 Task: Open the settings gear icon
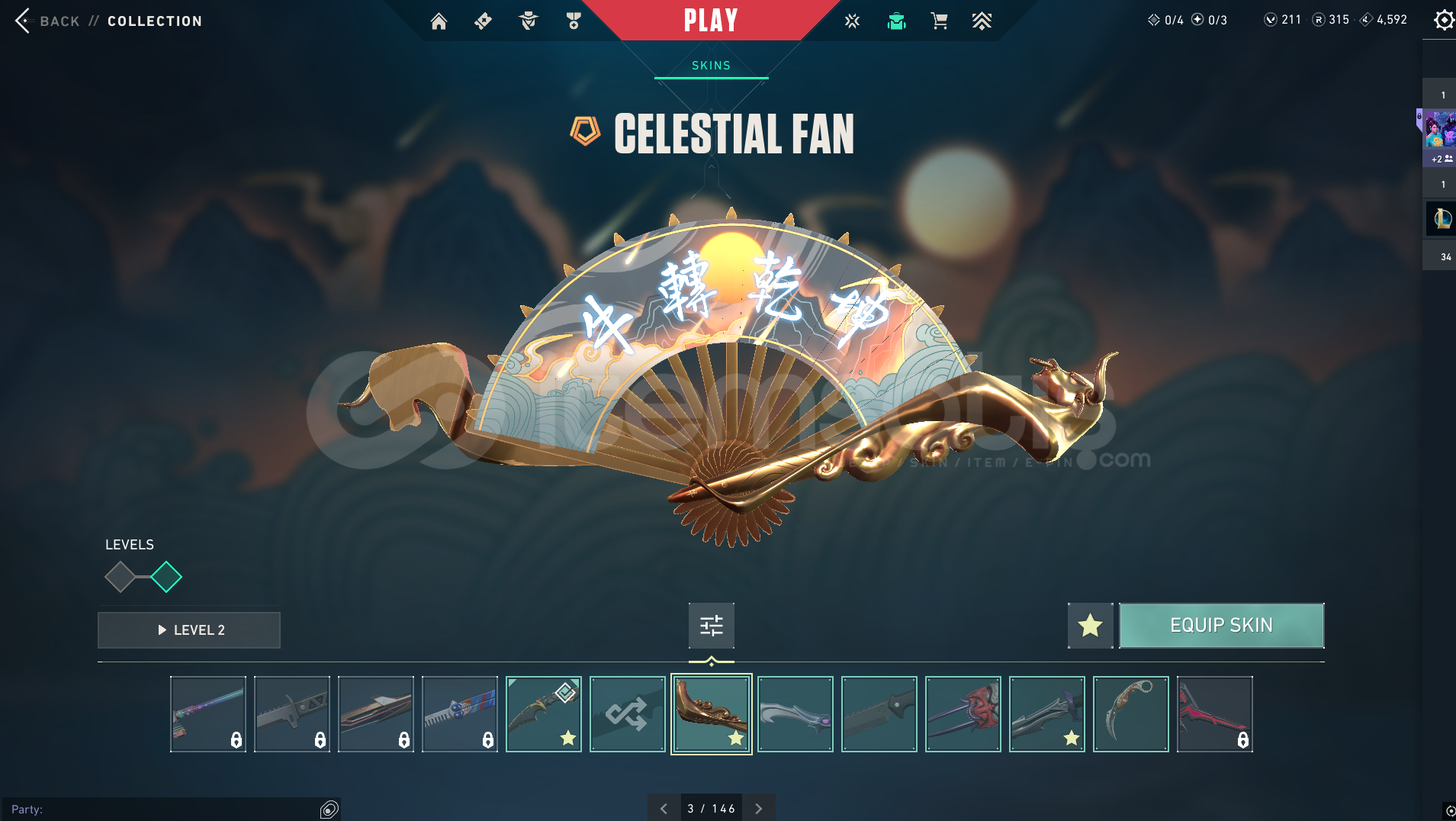tap(1443, 20)
